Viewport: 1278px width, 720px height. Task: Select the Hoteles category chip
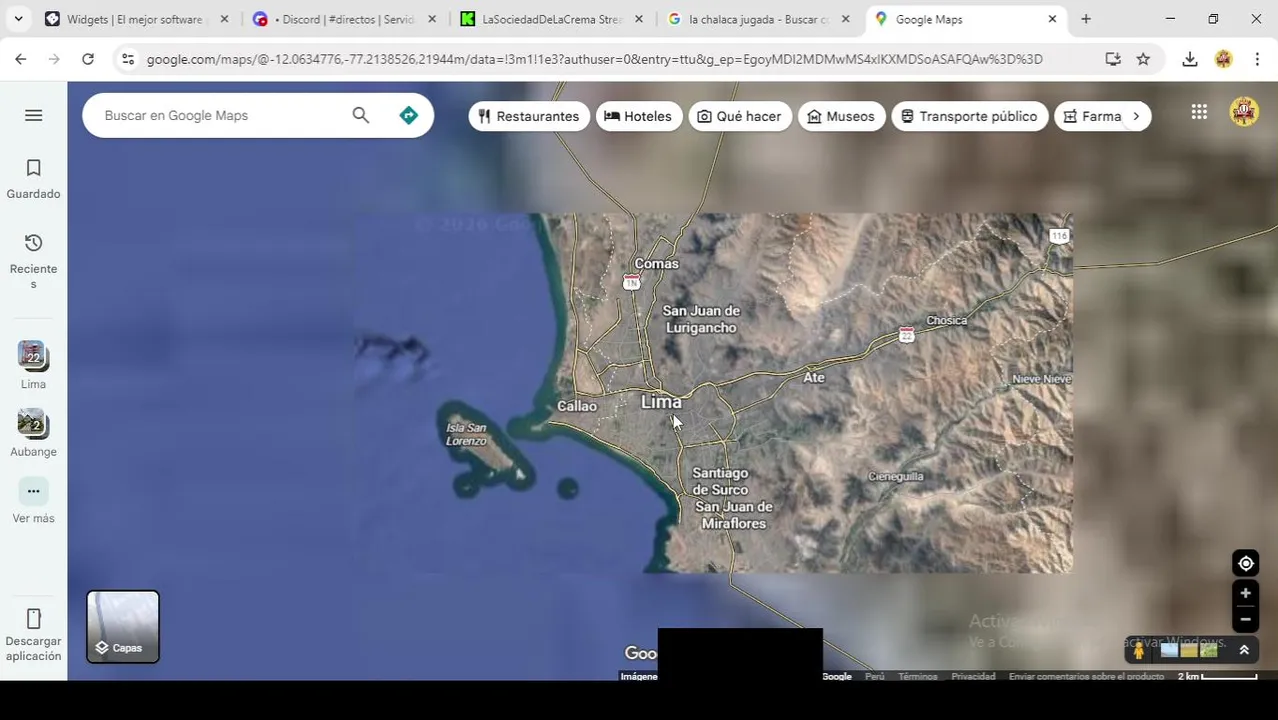tap(639, 116)
